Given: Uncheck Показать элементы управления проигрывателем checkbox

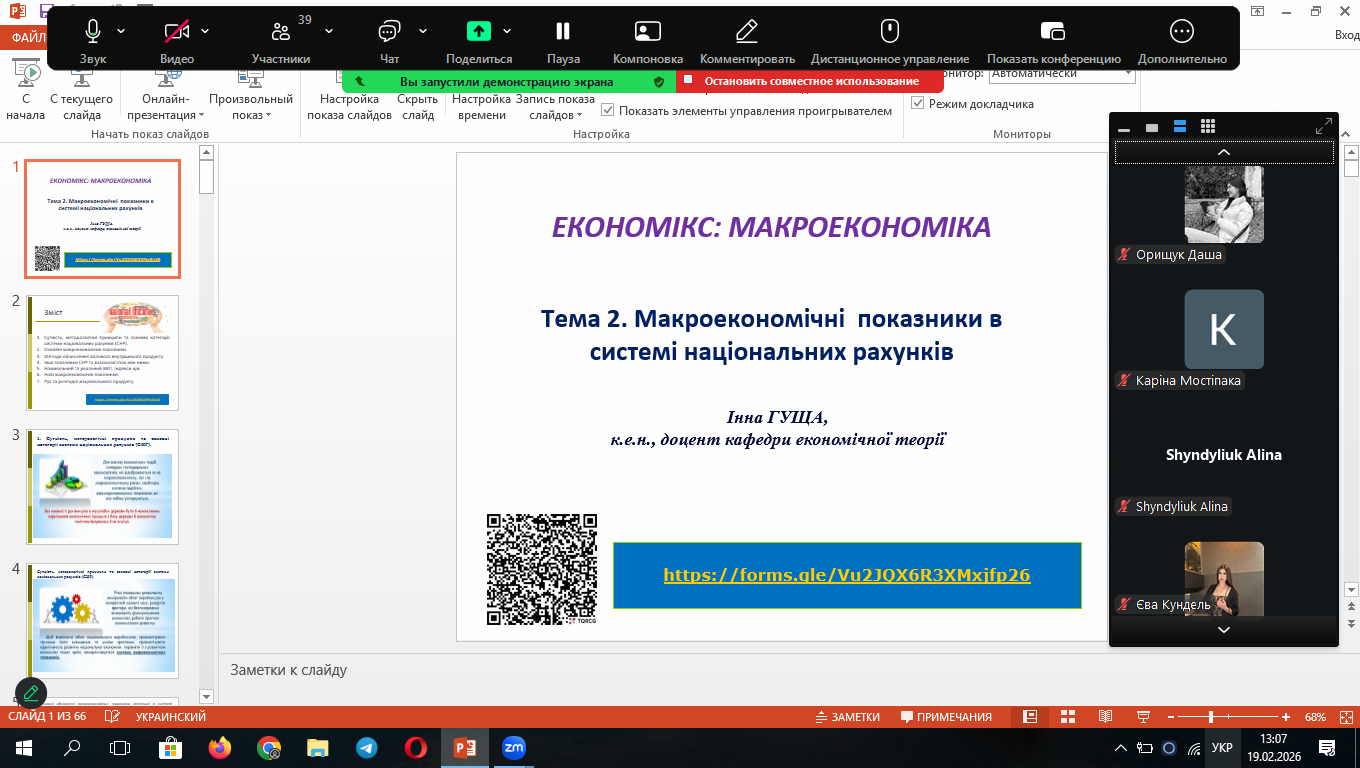Looking at the screenshot, I should click(607, 111).
